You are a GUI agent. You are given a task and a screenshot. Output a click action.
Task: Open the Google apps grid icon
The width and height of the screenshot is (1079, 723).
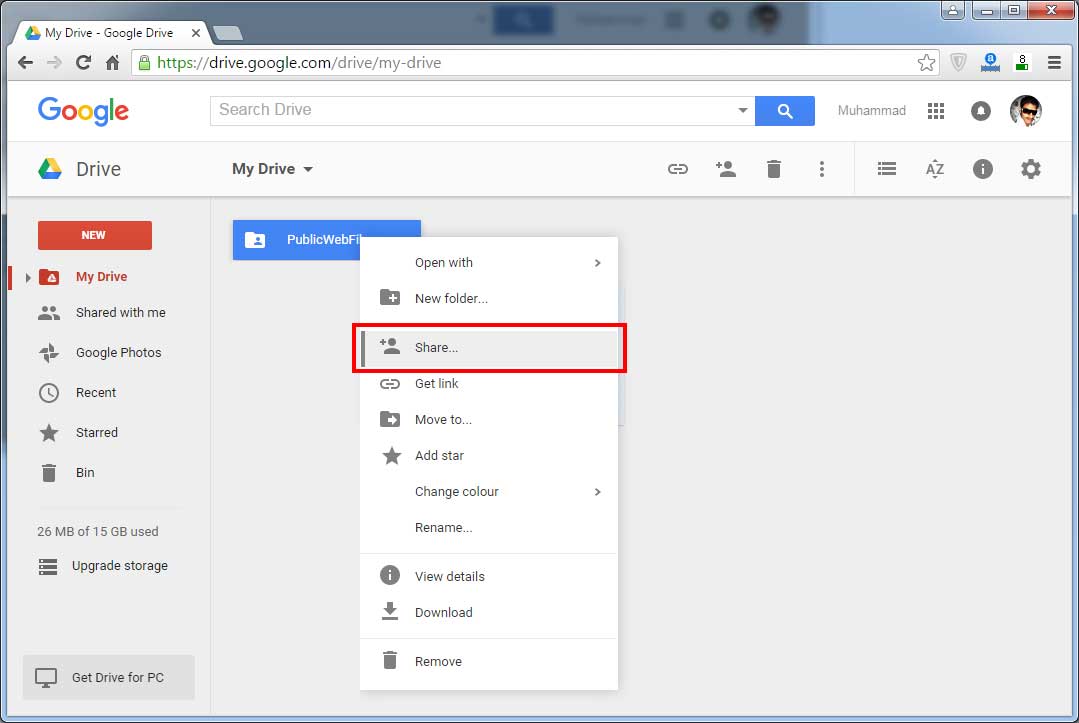pos(936,111)
